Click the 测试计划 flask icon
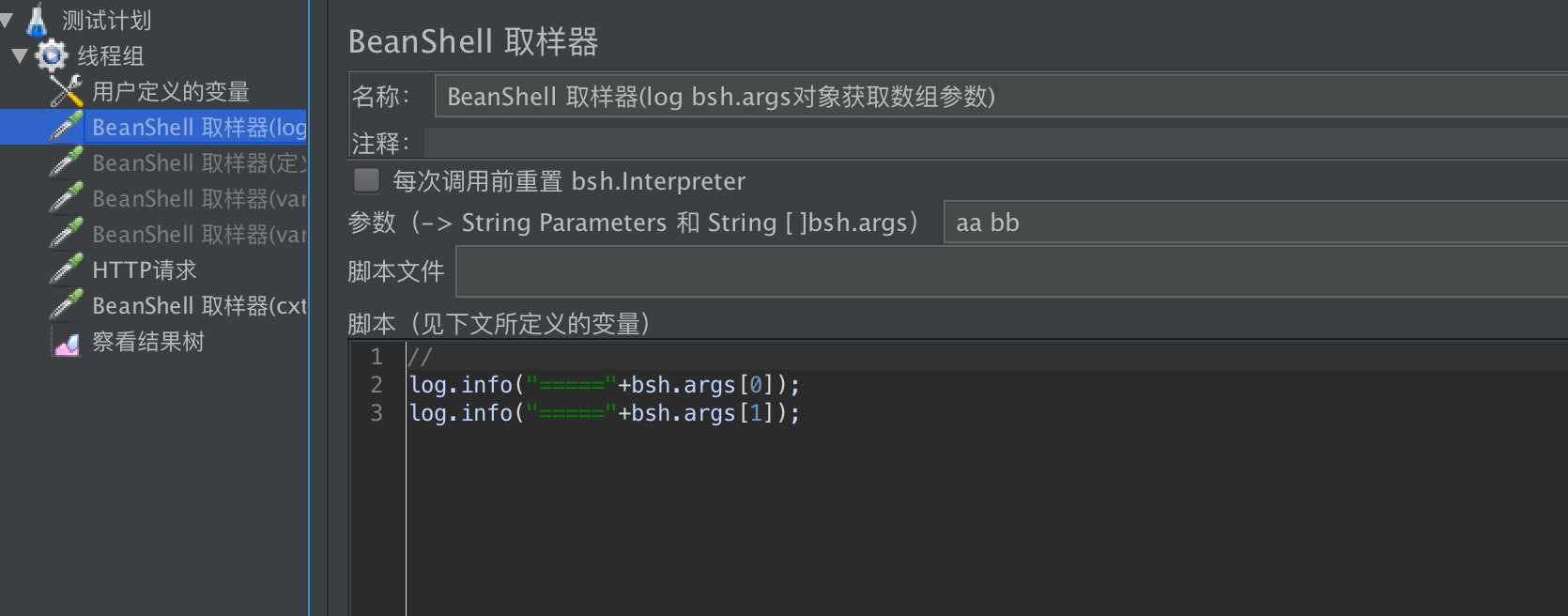The width and height of the screenshot is (1568, 616). [x=38, y=19]
